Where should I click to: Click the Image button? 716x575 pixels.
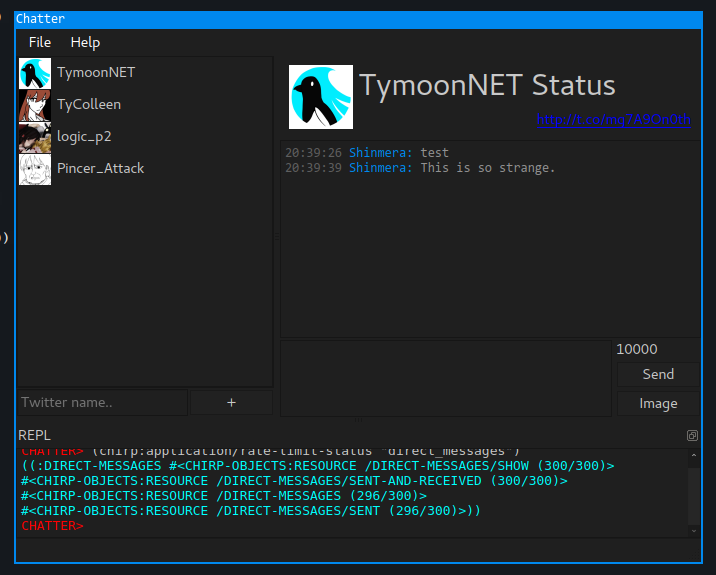(x=658, y=403)
